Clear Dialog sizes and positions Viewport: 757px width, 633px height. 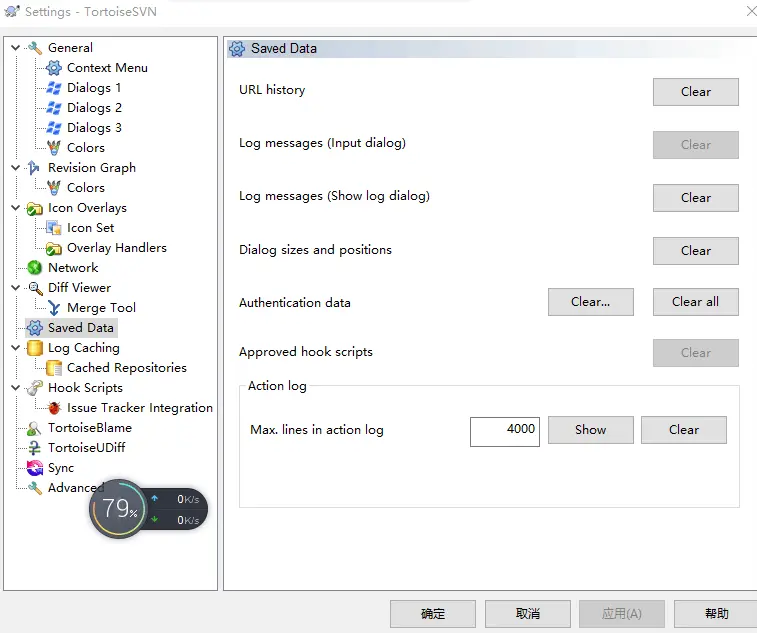[696, 251]
